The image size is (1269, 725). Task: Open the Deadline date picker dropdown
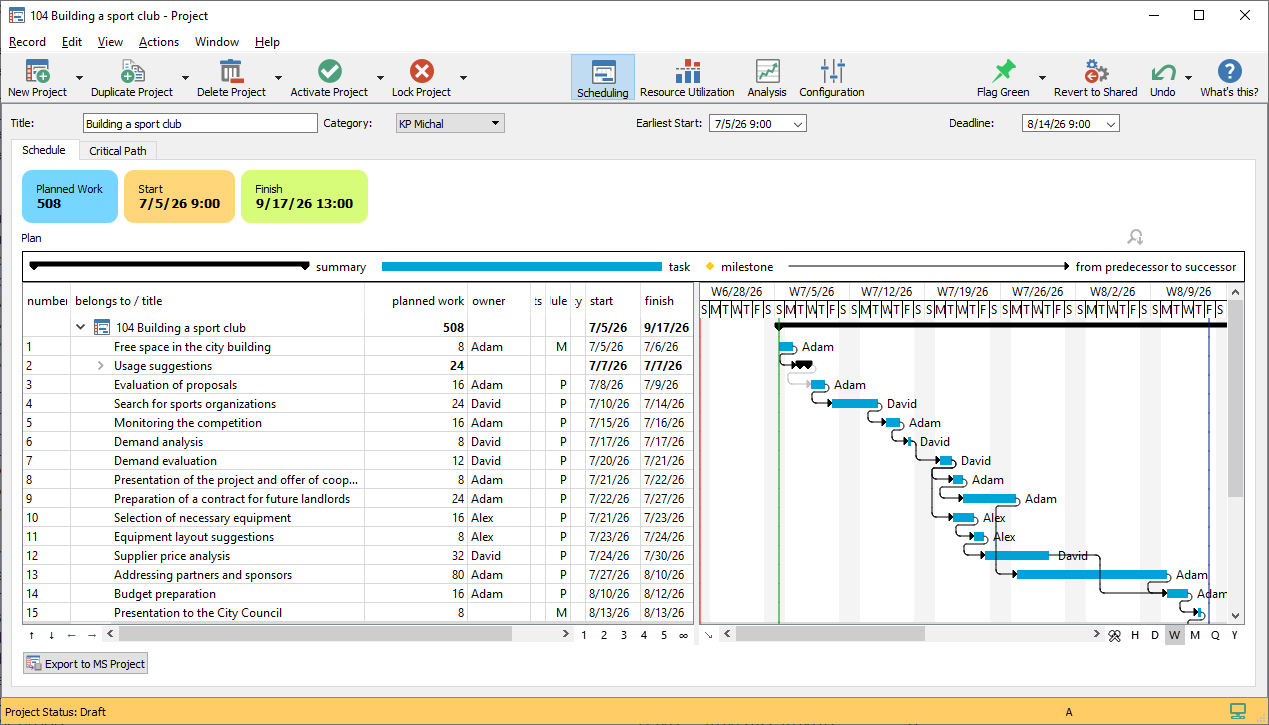(1110, 124)
